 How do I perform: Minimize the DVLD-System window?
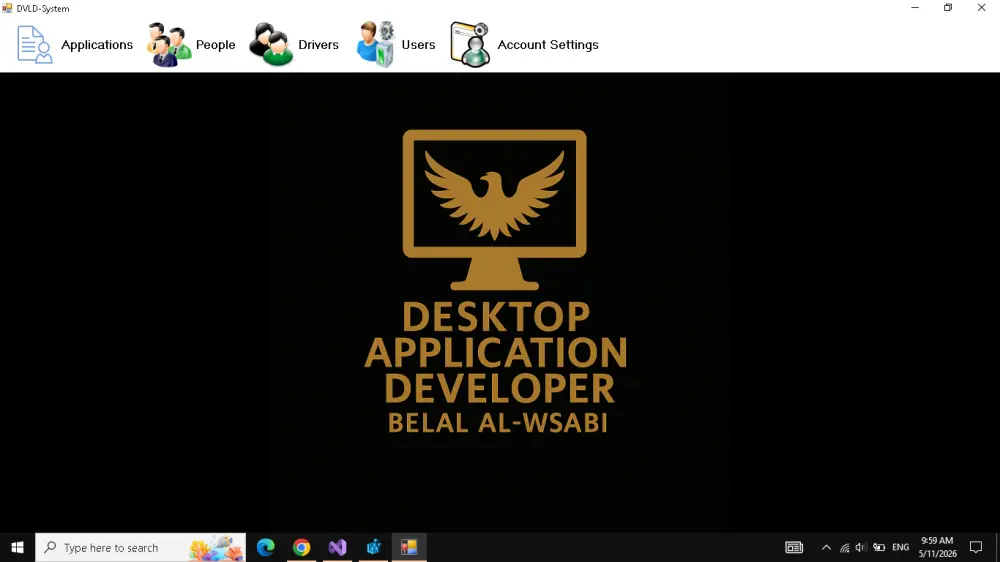[x=915, y=8]
